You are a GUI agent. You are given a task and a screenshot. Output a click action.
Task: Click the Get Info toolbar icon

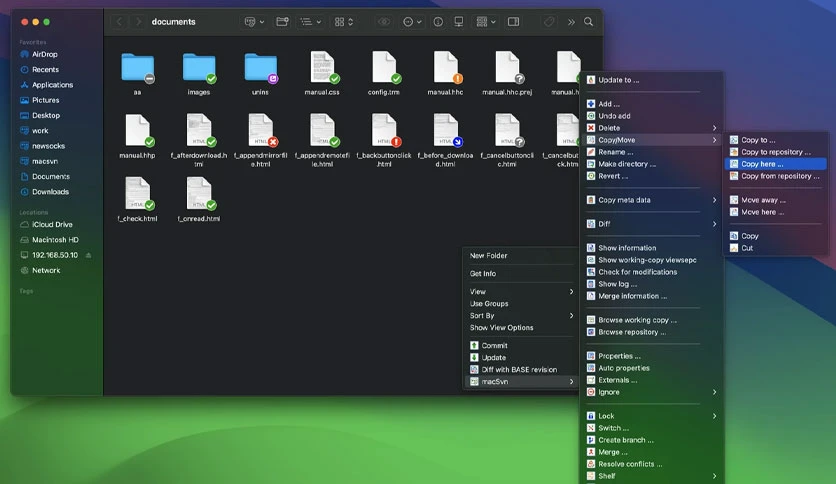[438, 22]
